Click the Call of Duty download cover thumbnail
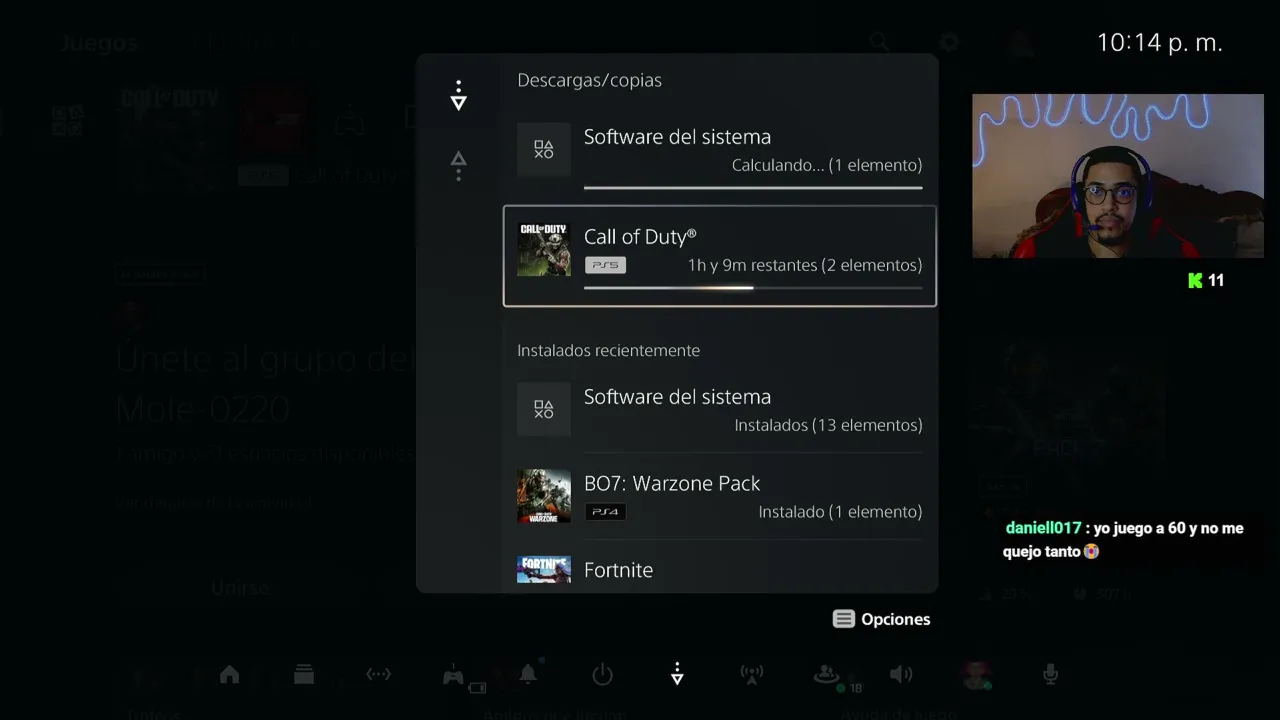The width and height of the screenshot is (1280, 720). click(x=544, y=249)
